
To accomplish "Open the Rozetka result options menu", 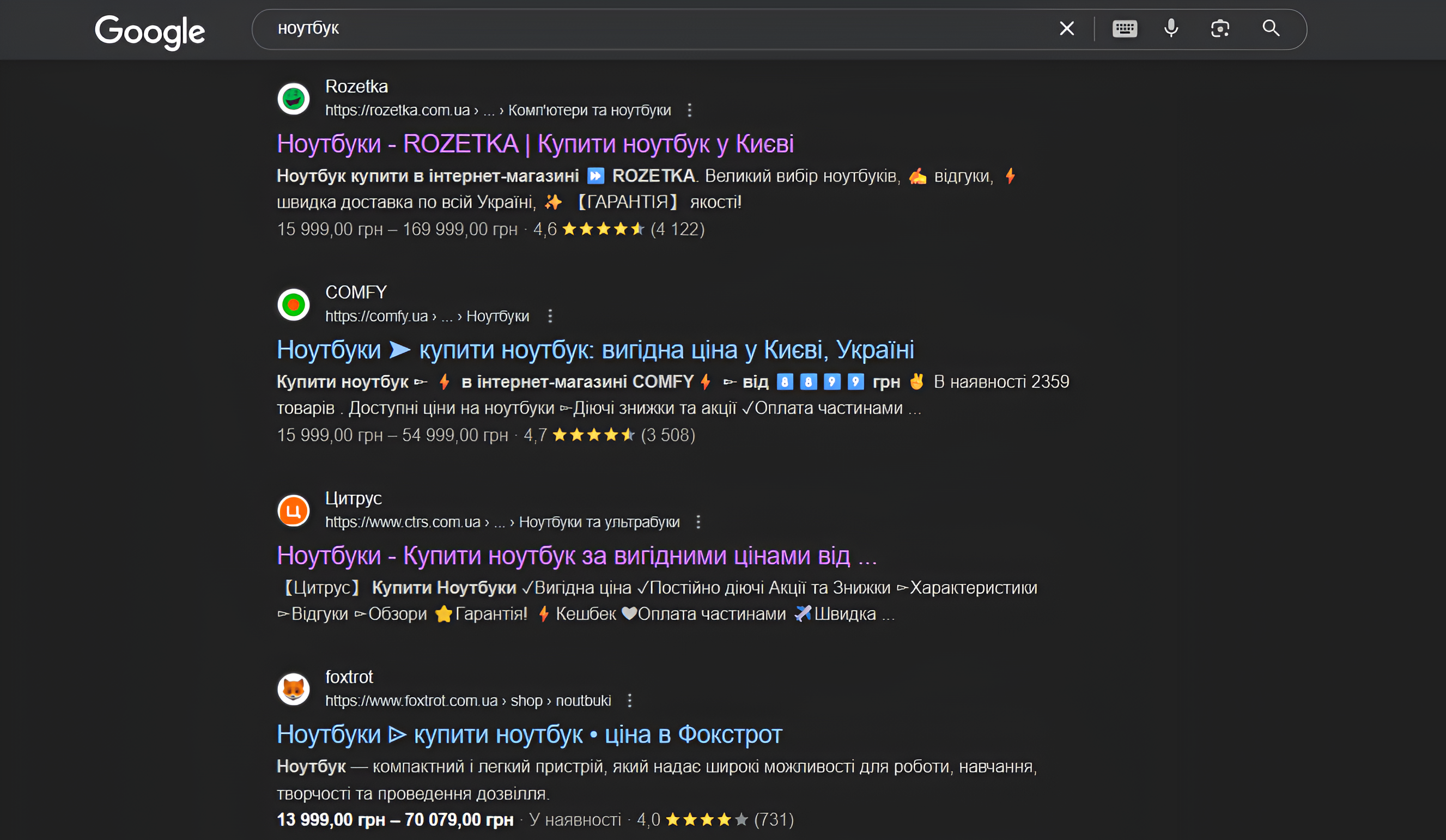I will click(690, 110).
